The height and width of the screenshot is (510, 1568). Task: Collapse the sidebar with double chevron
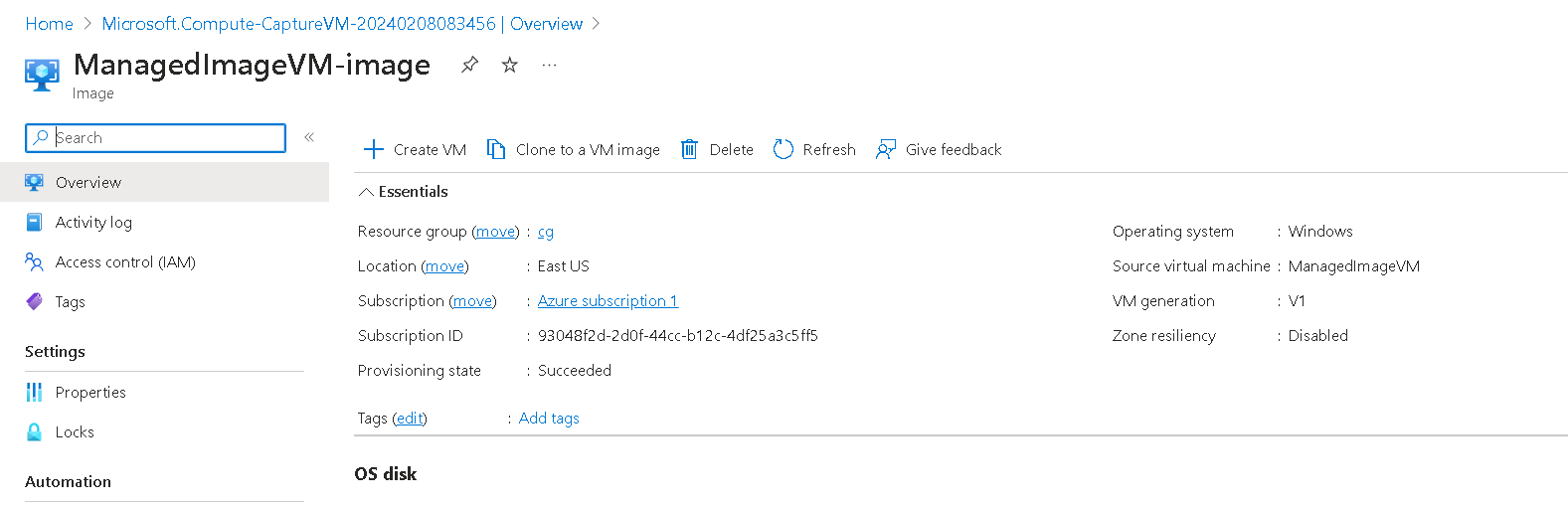click(309, 137)
